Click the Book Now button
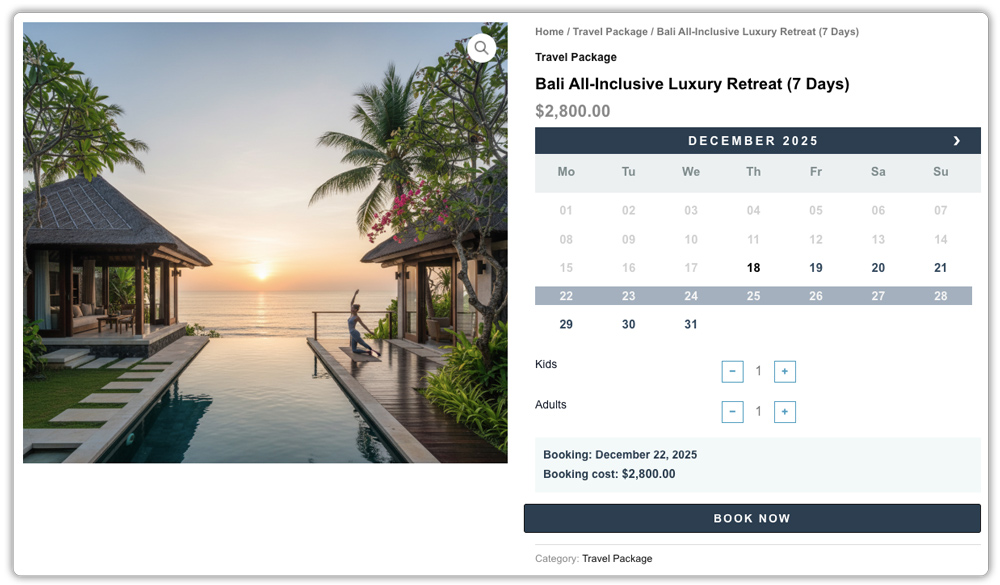Image resolution: width=1000 pixels, height=585 pixels. pos(753,518)
